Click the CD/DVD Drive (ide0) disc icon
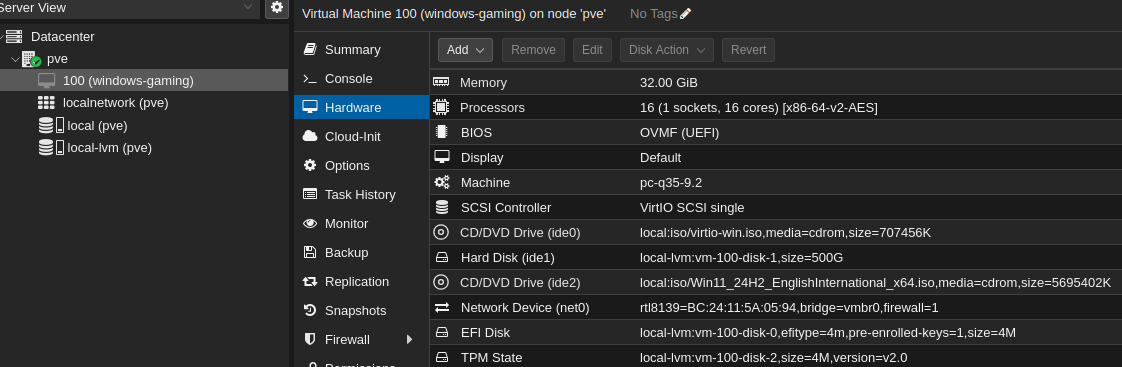 coord(441,233)
